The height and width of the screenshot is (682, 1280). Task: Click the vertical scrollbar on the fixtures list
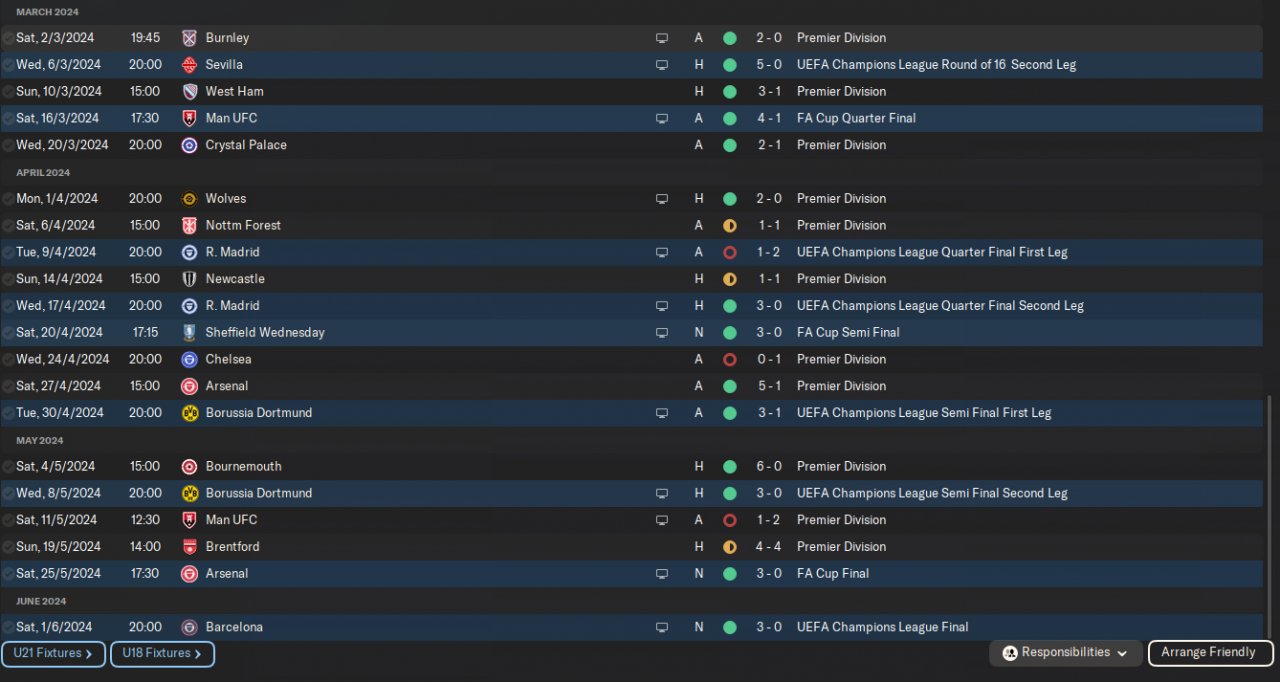click(1270, 516)
